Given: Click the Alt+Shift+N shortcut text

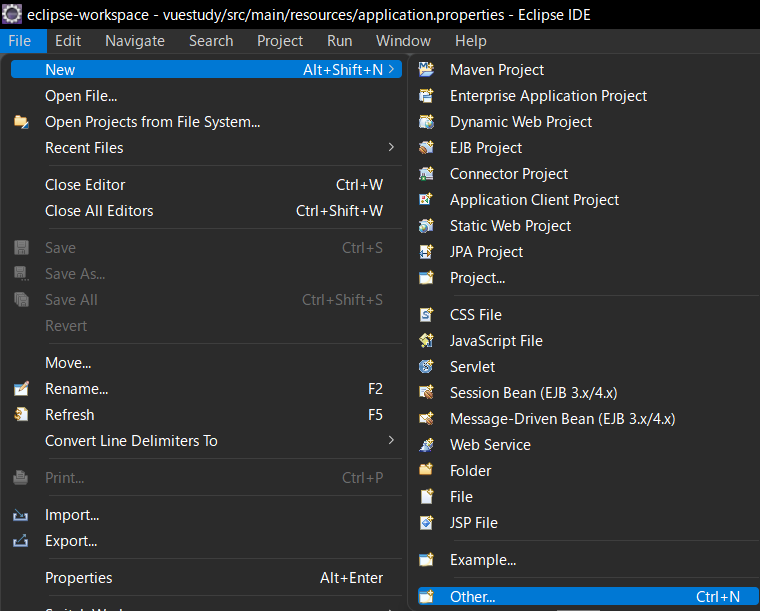Looking at the screenshot, I should (x=343, y=70).
